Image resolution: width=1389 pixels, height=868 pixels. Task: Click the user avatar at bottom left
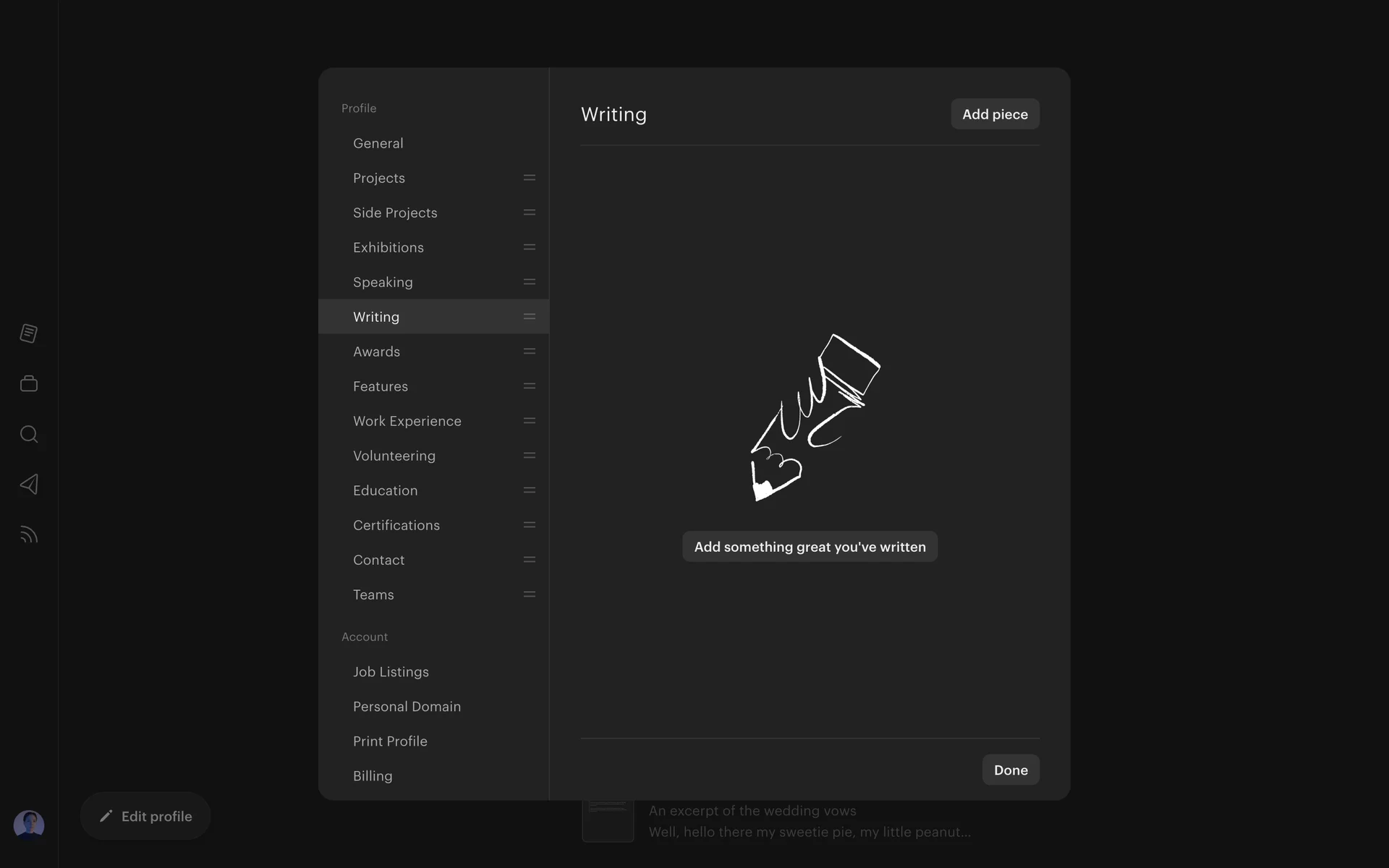click(x=29, y=825)
